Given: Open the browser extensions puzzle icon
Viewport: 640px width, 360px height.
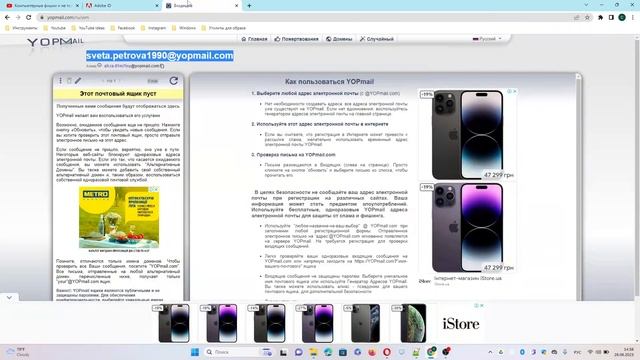Looking at the screenshot, I should pos(600,18).
